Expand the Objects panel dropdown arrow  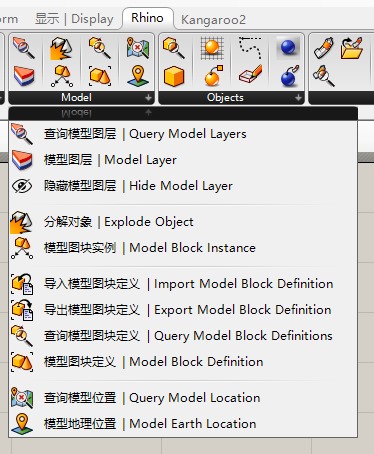[298, 98]
